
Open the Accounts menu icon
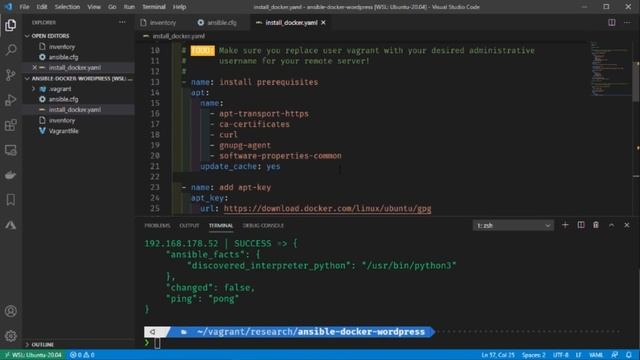tap(11, 311)
